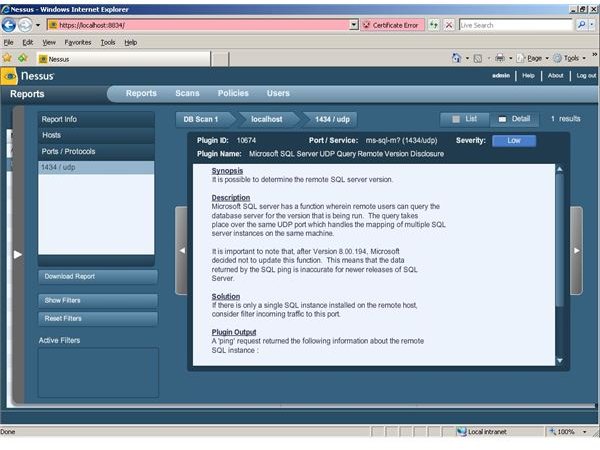
Task: Click the address bar with localhost:8834
Action: tap(198, 25)
